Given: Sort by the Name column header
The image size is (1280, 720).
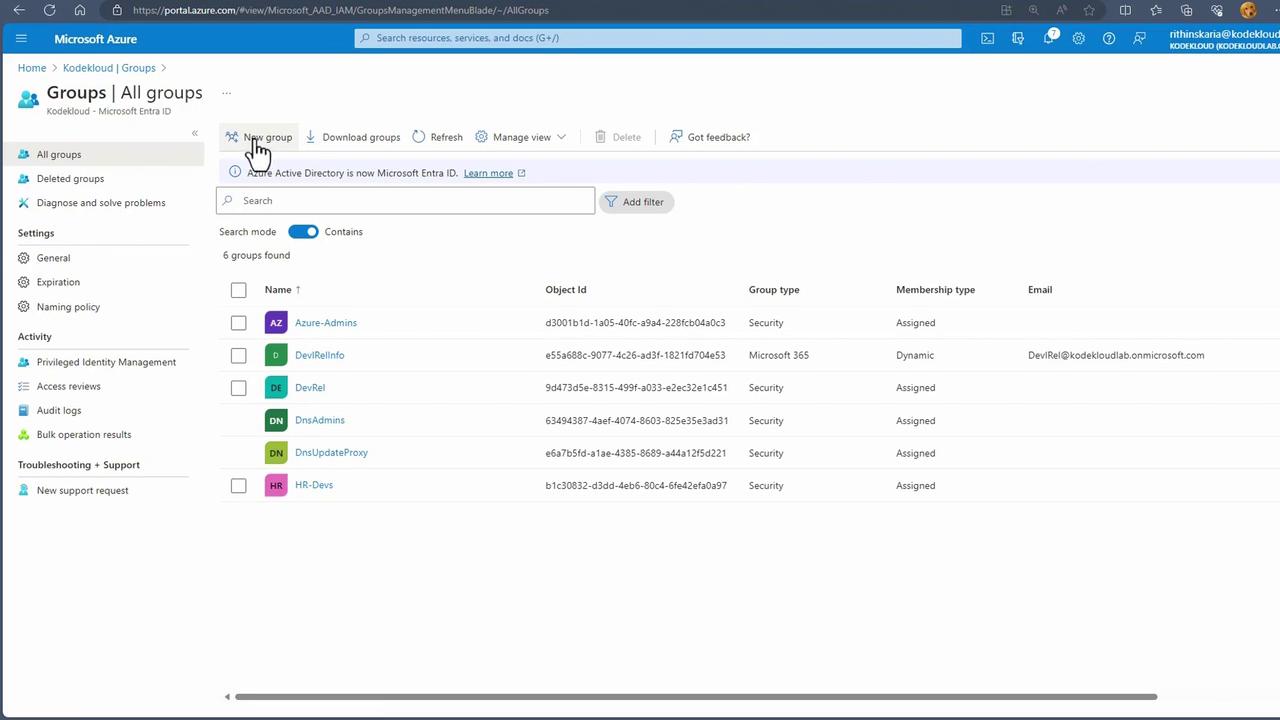Looking at the screenshot, I should pos(278,290).
